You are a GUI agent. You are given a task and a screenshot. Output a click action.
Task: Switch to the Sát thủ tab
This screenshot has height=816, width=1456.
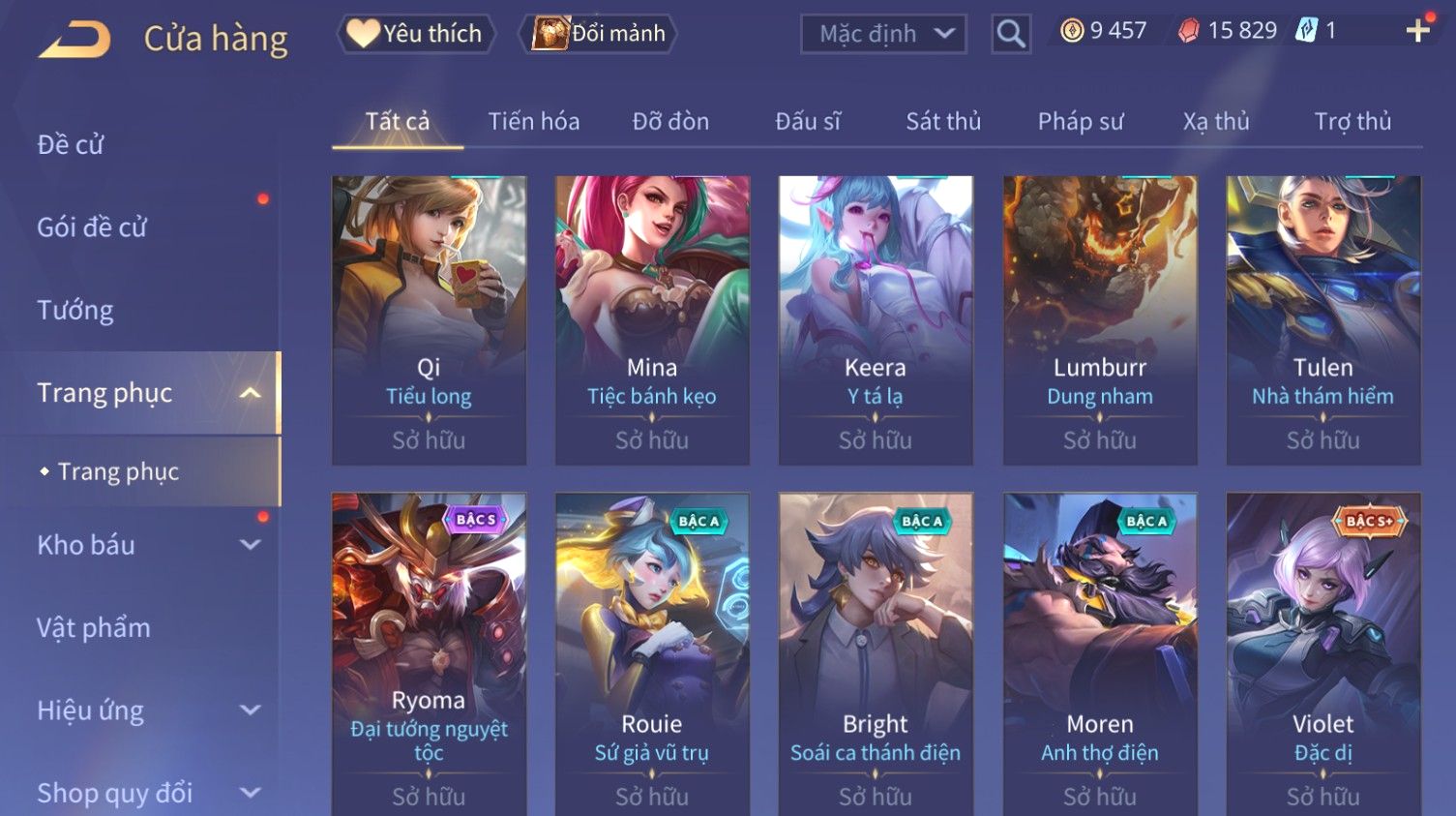click(943, 121)
